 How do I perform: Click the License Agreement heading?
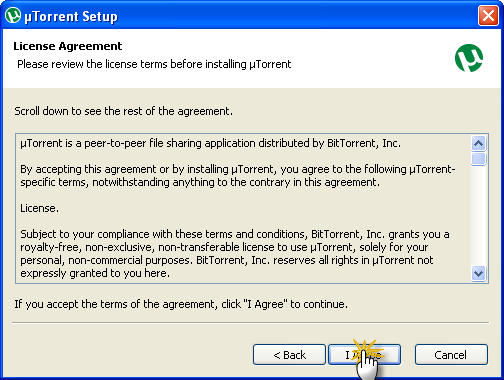pos(68,46)
